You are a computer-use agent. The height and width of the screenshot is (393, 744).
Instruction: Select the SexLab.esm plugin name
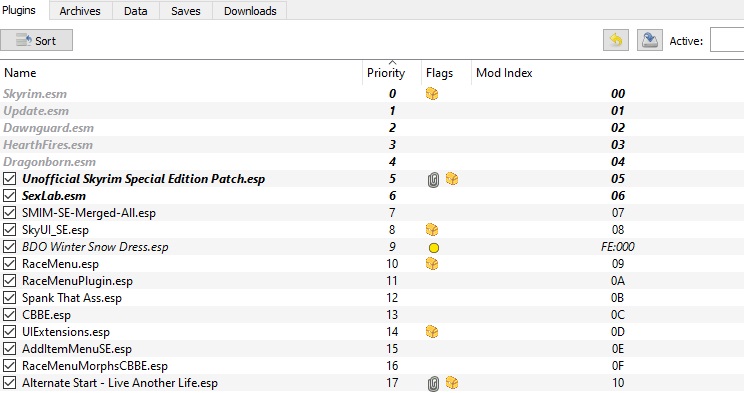point(54,196)
